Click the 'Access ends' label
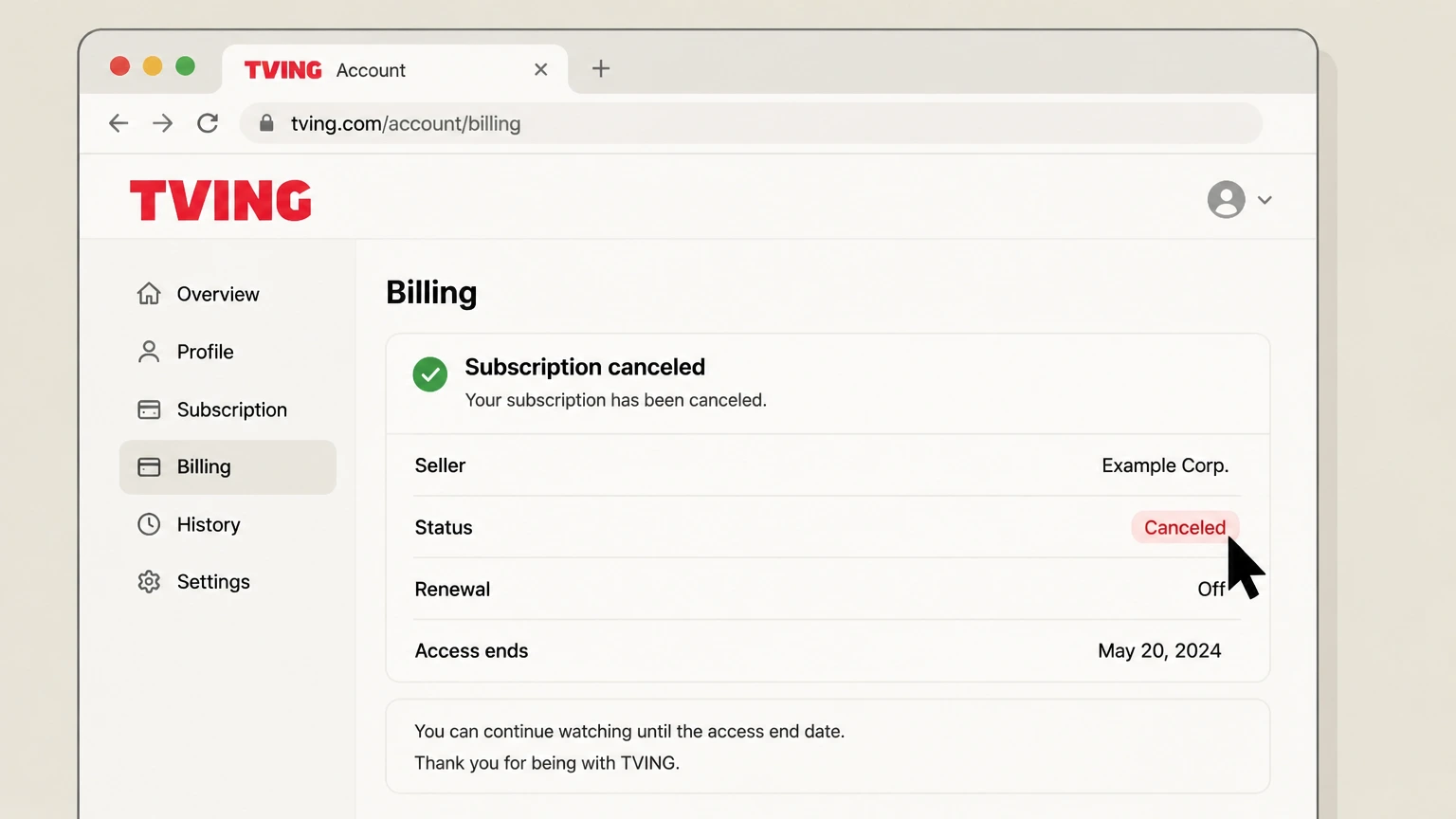The height and width of the screenshot is (819, 1456). (x=471, y=650)
